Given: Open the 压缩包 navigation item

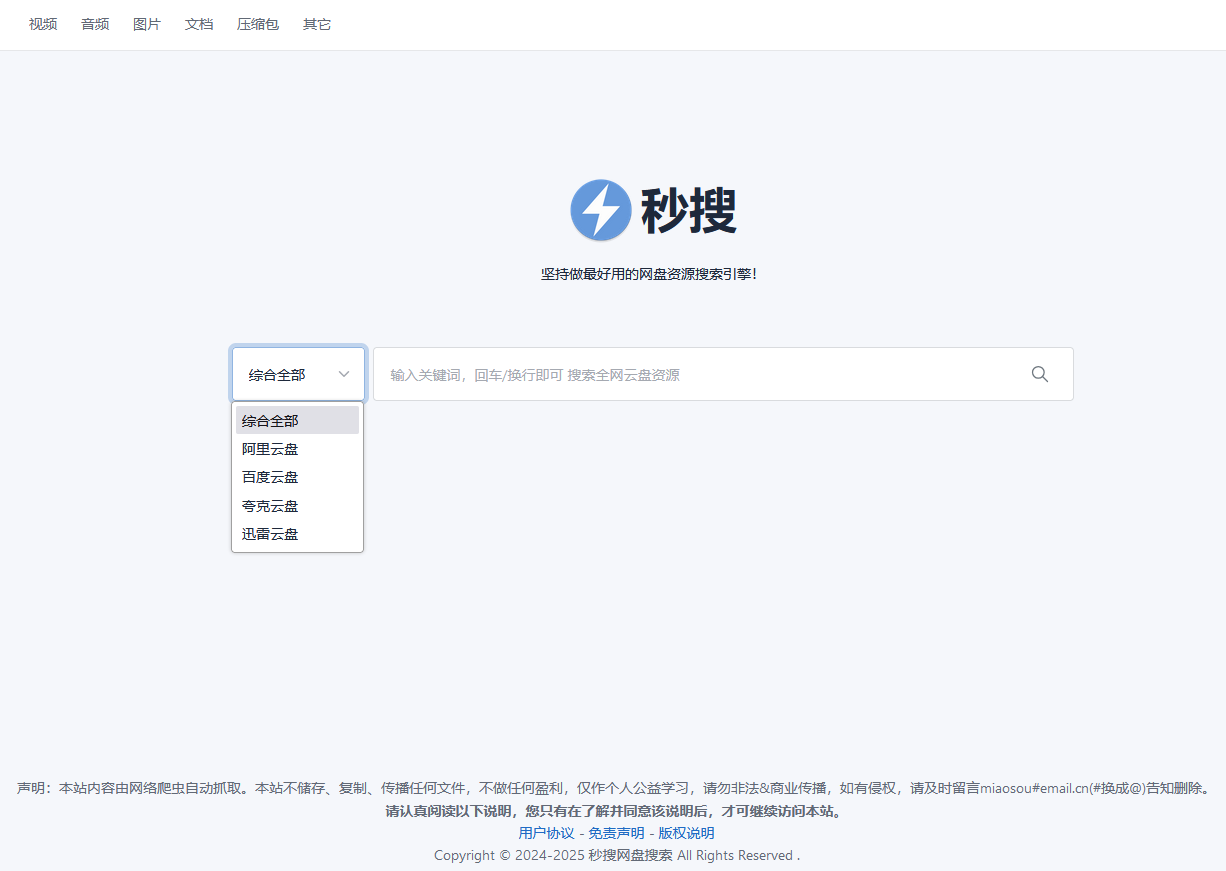Looking at the screenshot, I should [258, 24].
